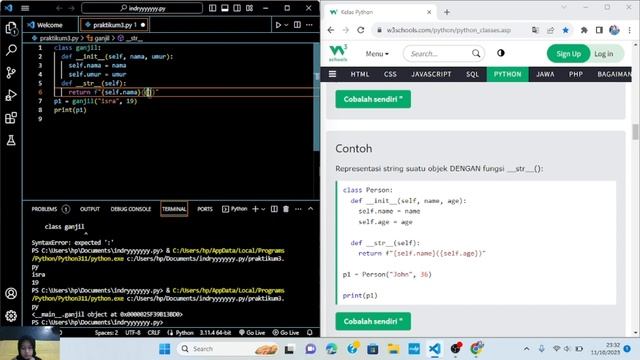Image resolution: width=640 pixels, height=360 pixels.
Task: Go back in the Chrome browser
Action: (331, 30)
